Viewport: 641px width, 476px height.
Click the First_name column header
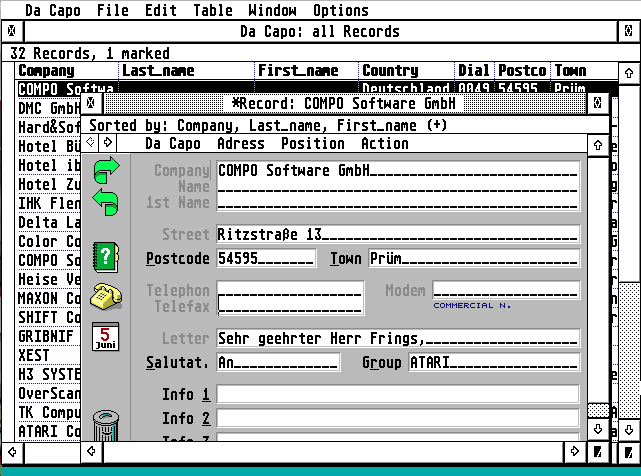307,71
